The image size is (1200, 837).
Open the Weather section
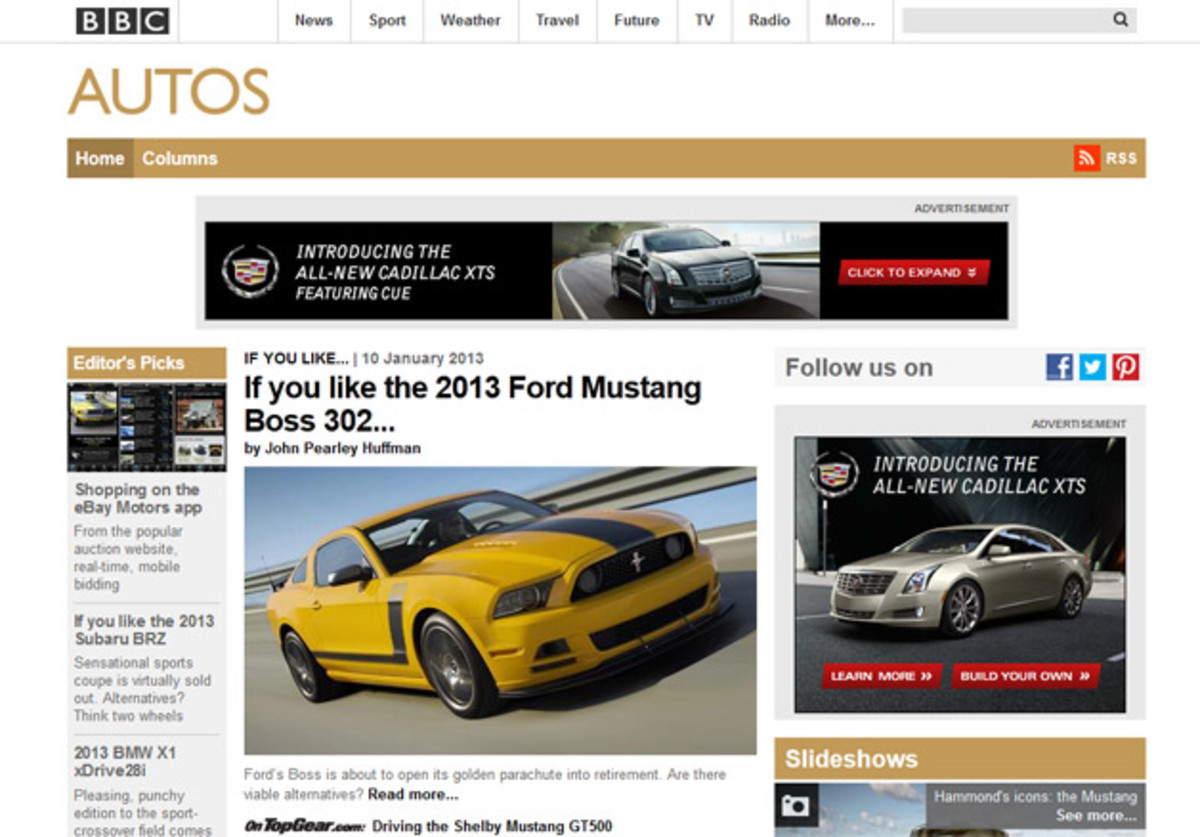[470, 19]
